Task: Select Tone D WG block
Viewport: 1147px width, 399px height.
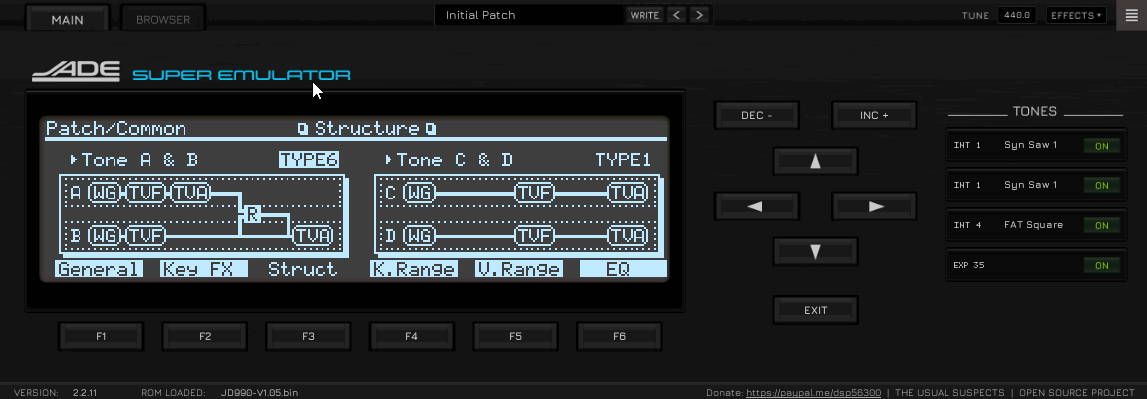Action: [x=420, y=236]
